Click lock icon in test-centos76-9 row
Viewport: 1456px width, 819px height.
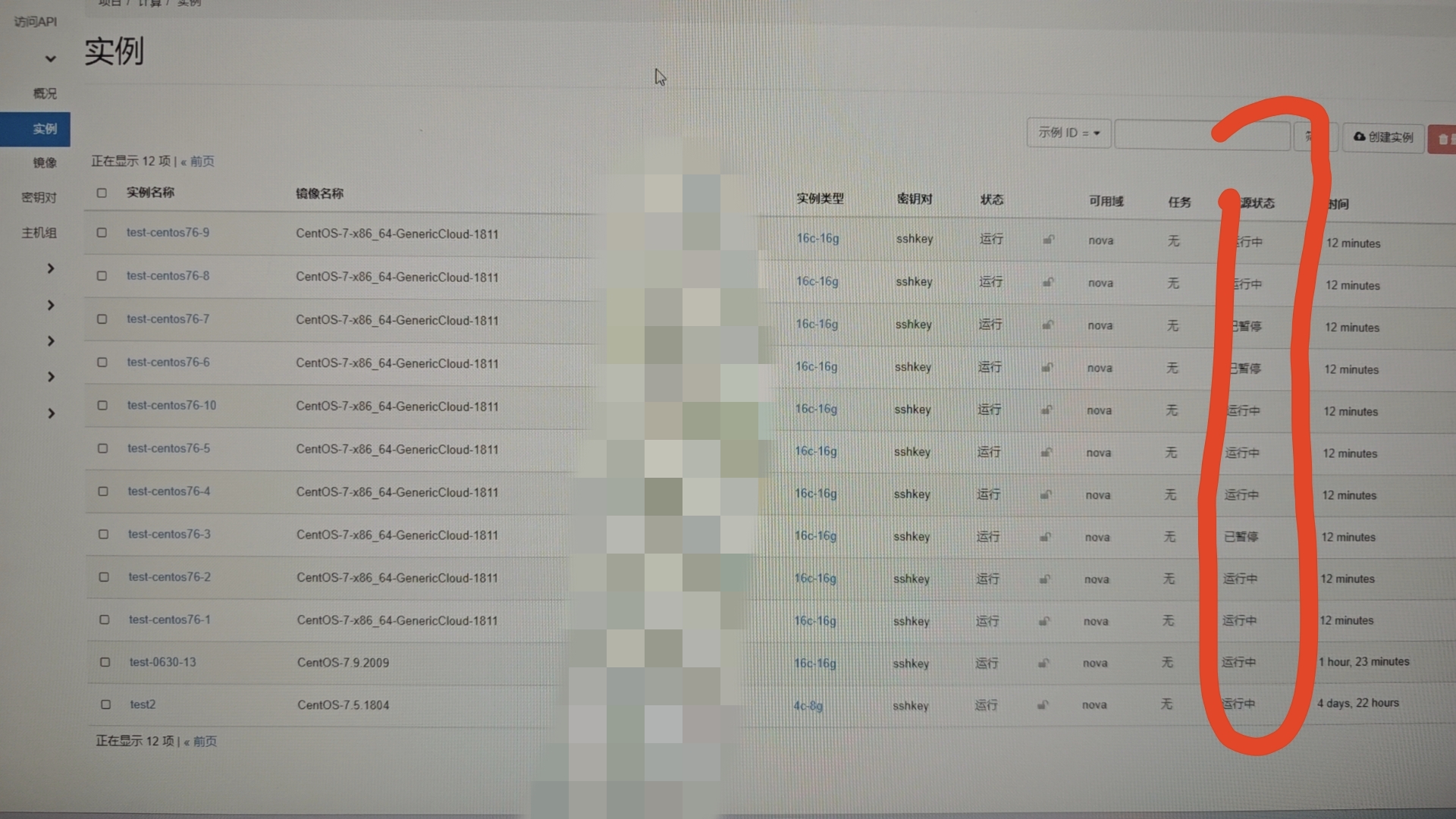point(1049,240)
